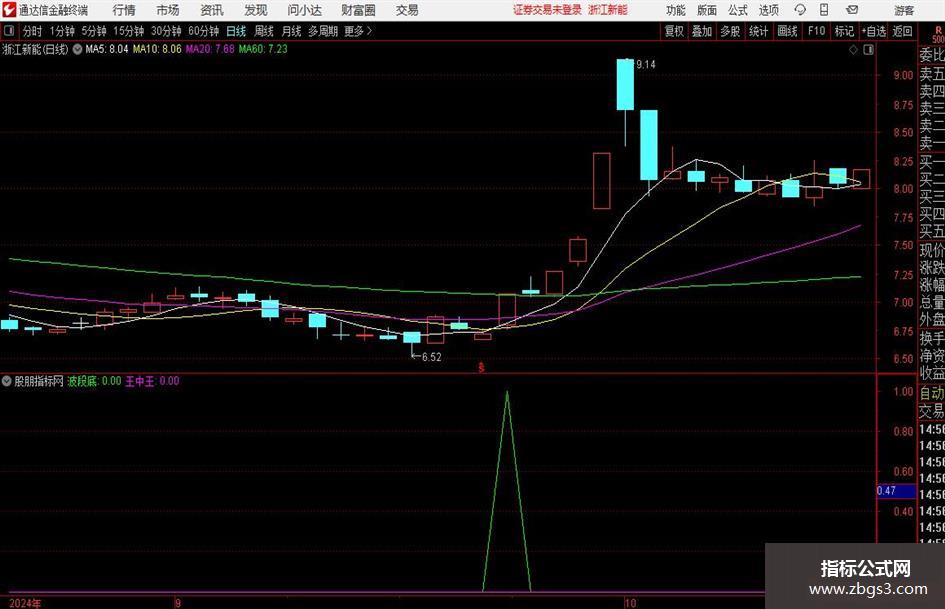Open the 画线 drawing tools
This screenshot has height=609, width=945.
point(787,31)
